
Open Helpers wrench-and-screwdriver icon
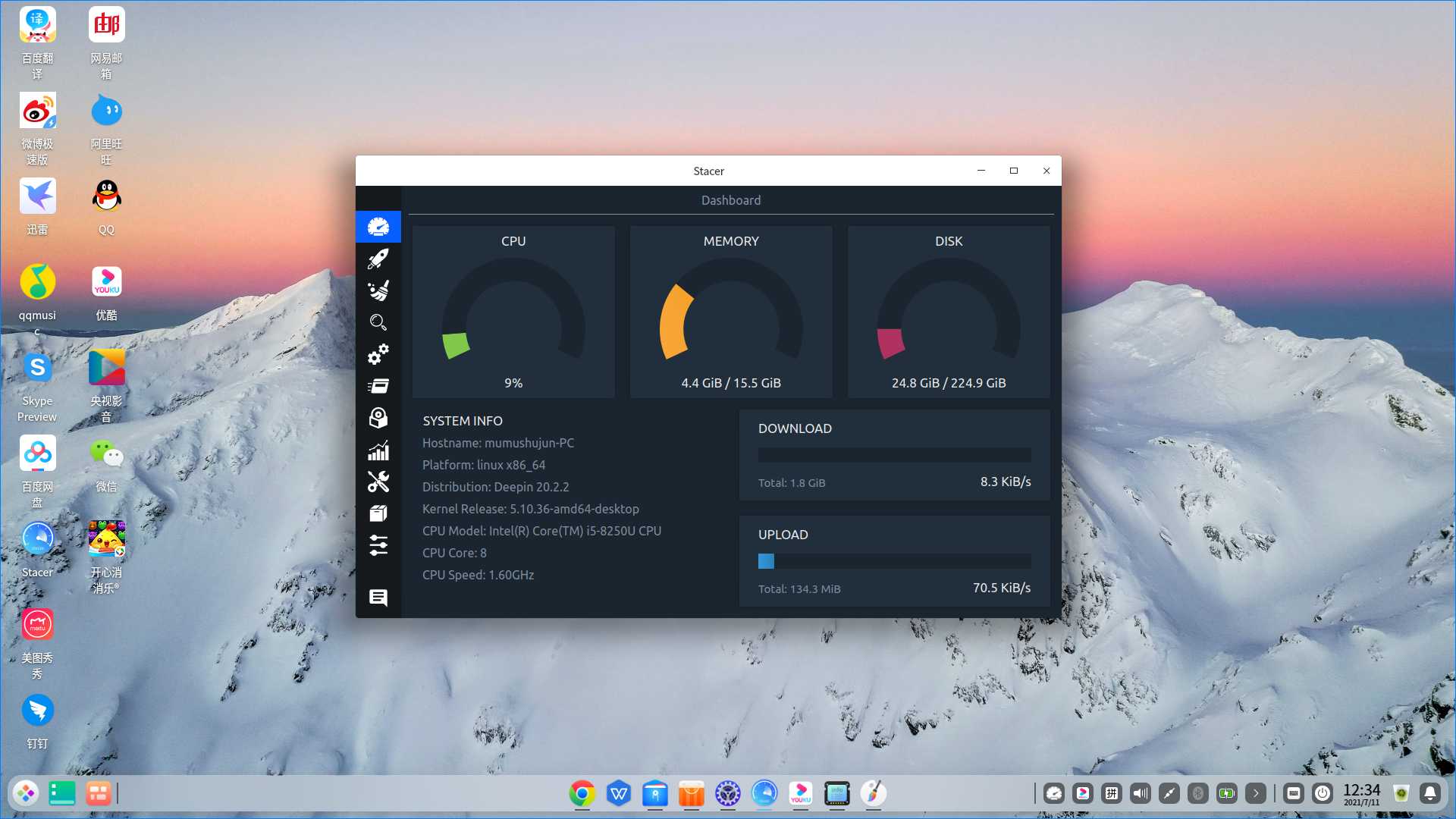click(378, 482)
